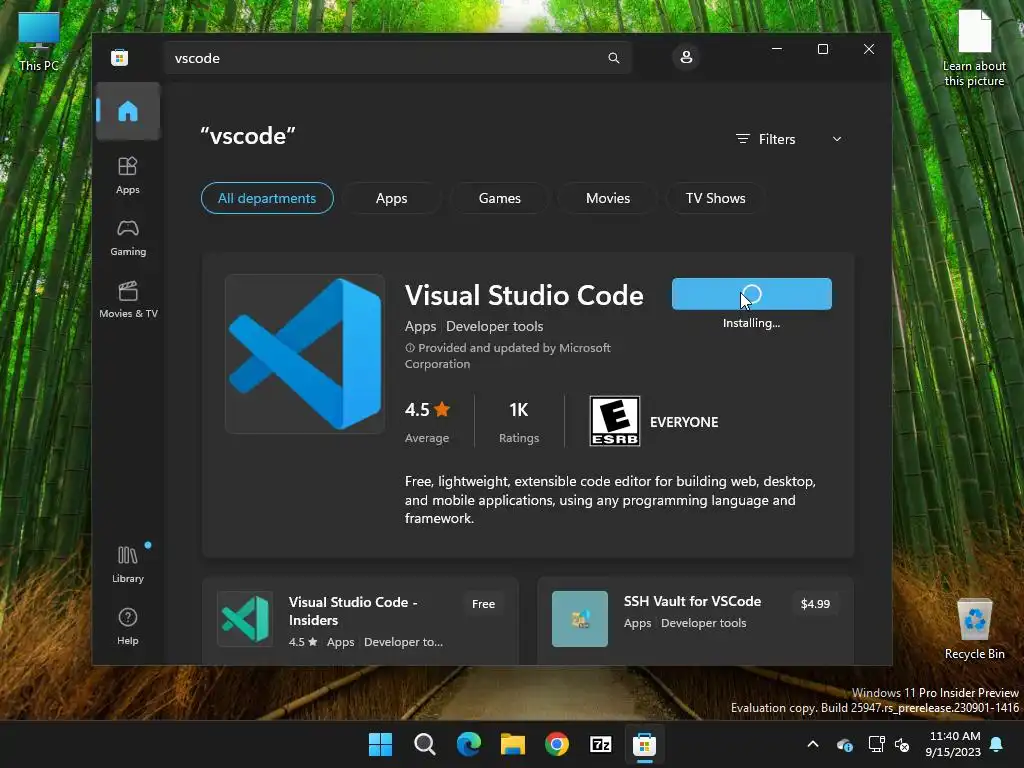Maximize the Microsoft Store window
The height and width of the screenshot is (768, 1024).
(823, 49)
